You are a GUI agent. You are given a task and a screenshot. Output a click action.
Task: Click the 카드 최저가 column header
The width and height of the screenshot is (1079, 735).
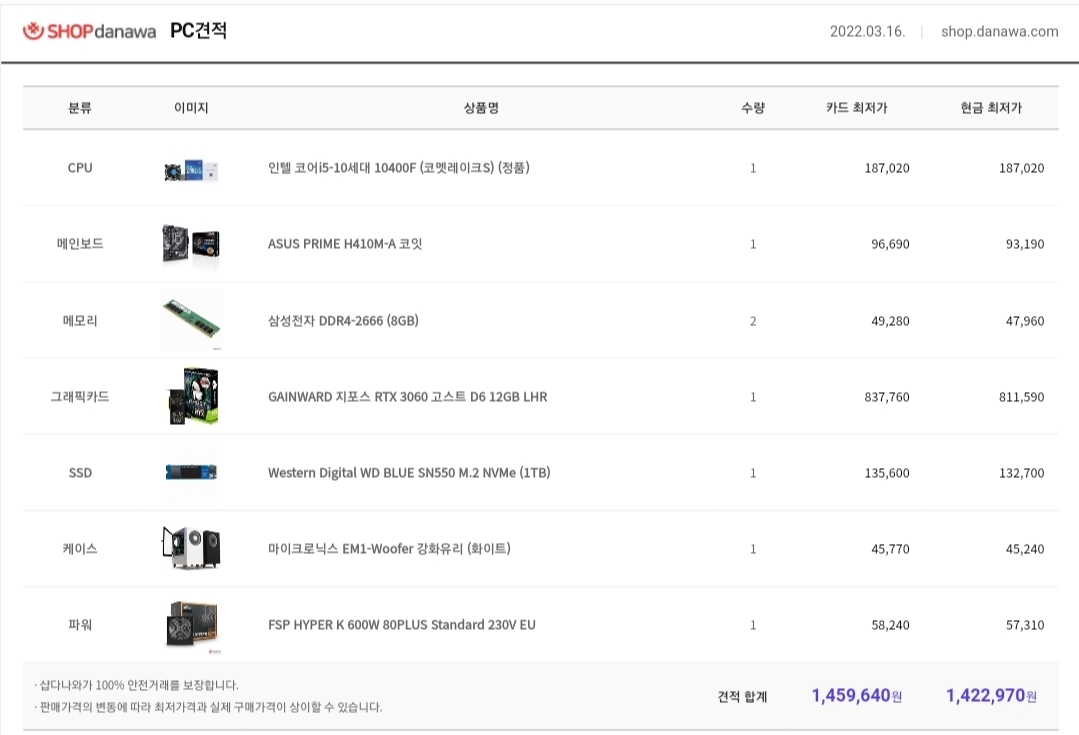(857, 108)
